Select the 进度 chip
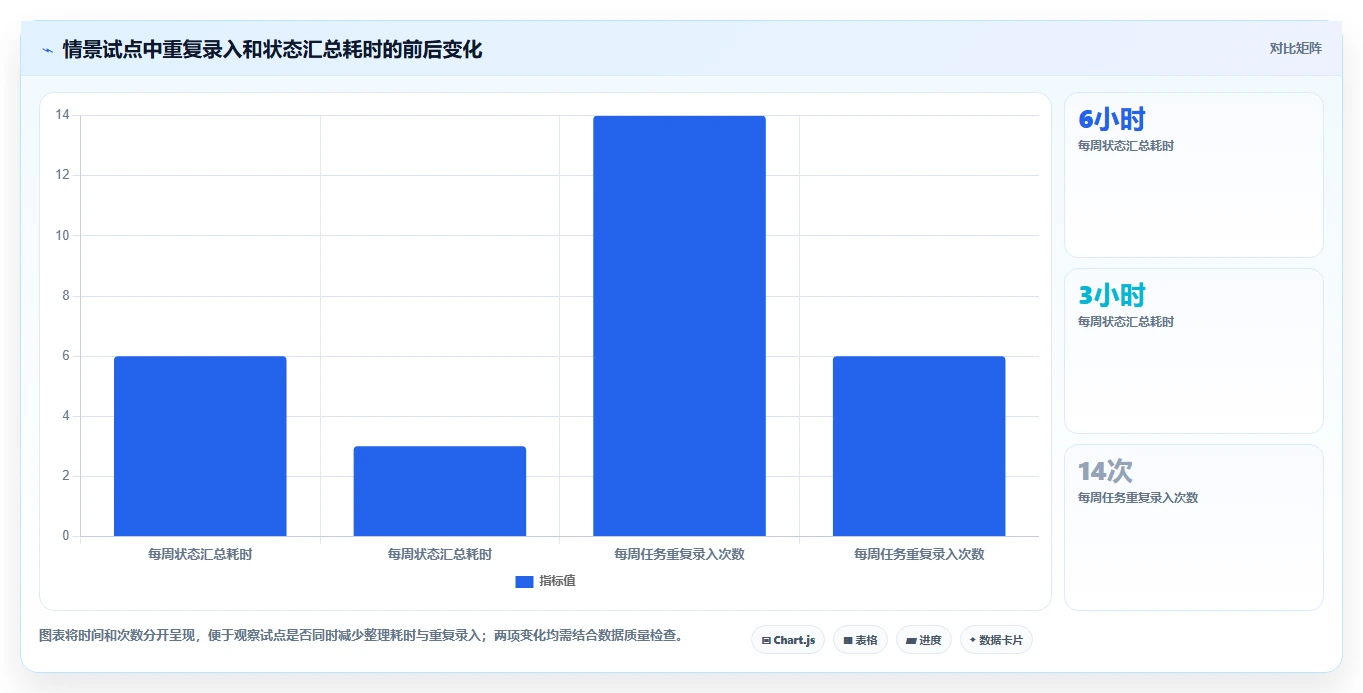The height and width of the screenshot is (693, 1363). pyautogui.click(x=924, y=640)
